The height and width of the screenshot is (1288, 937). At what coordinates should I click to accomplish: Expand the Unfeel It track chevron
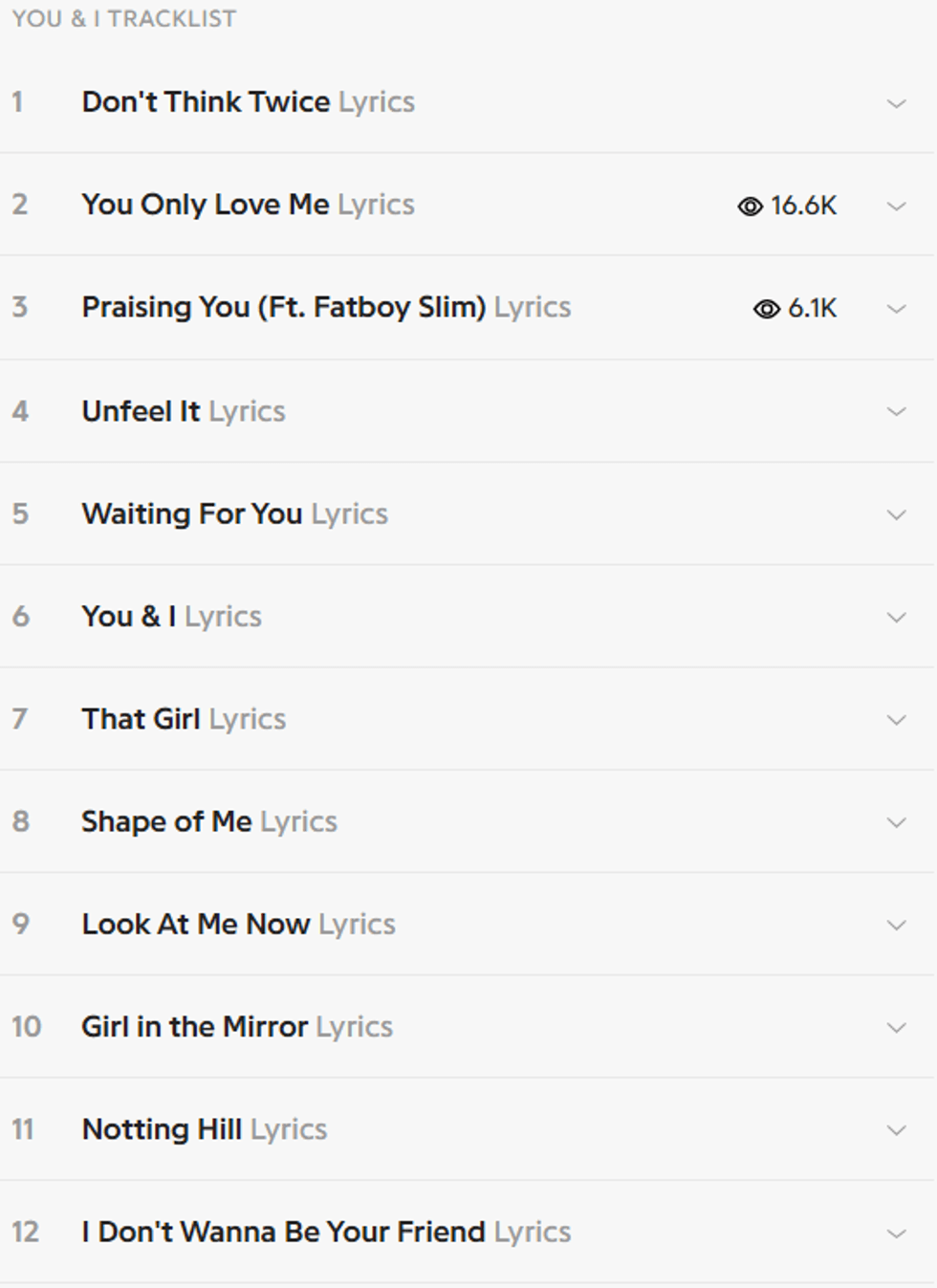click(x=896, y=411)
